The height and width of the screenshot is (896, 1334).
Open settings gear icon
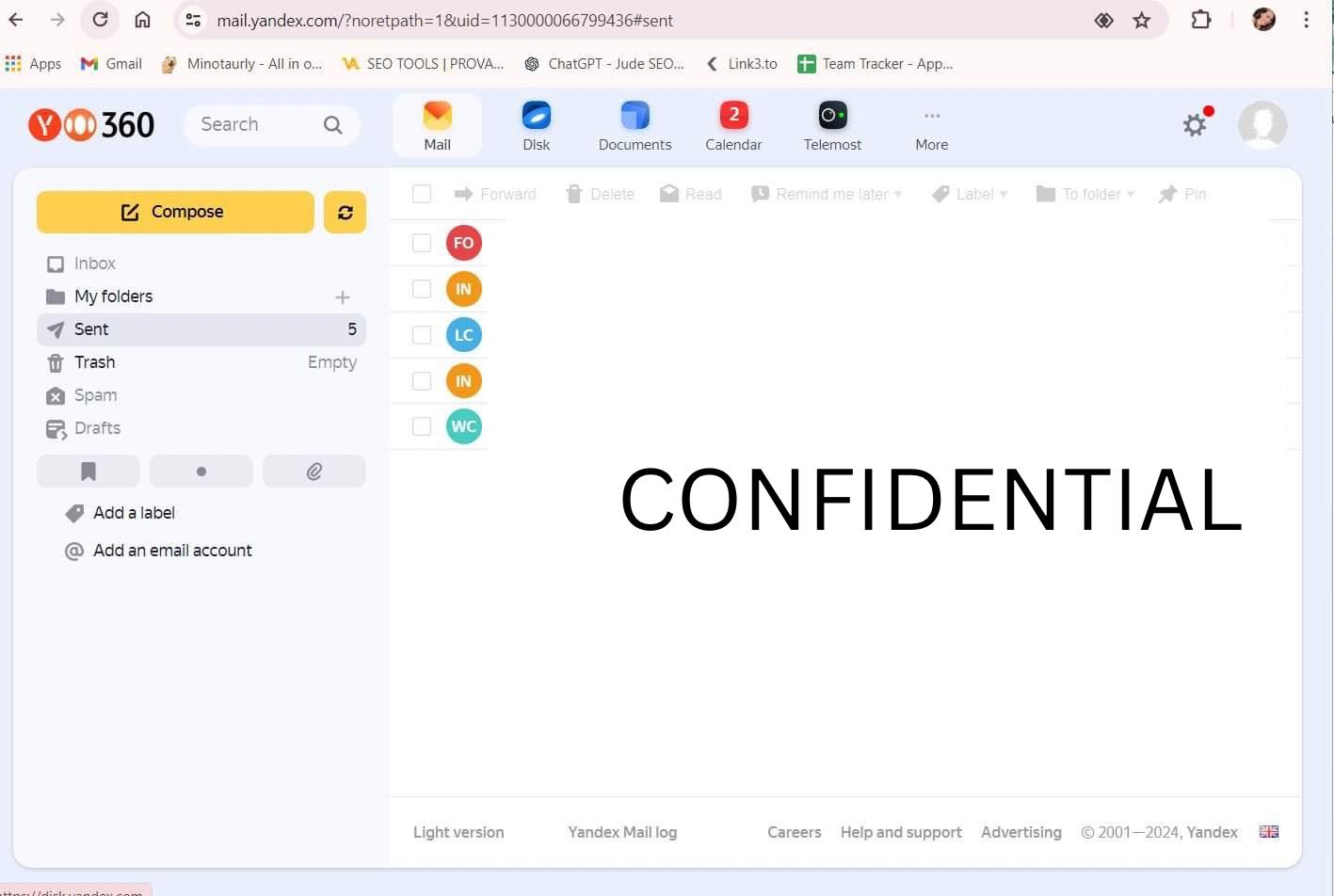1195,124
